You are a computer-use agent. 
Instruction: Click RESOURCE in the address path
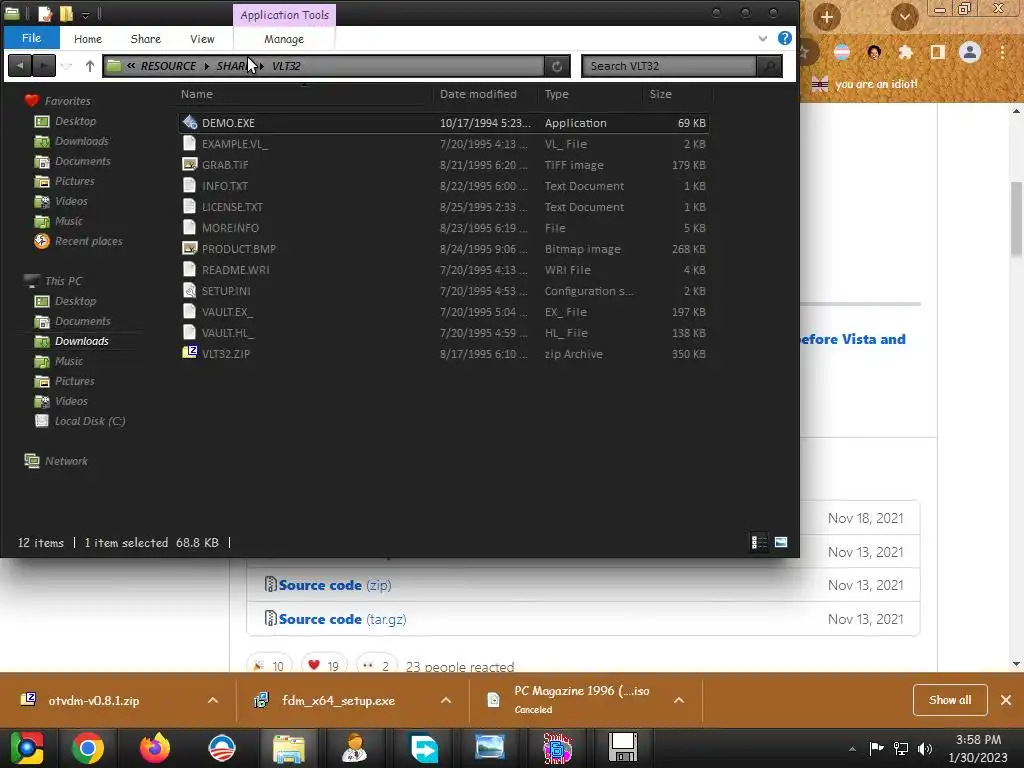(x=168, y=66)
